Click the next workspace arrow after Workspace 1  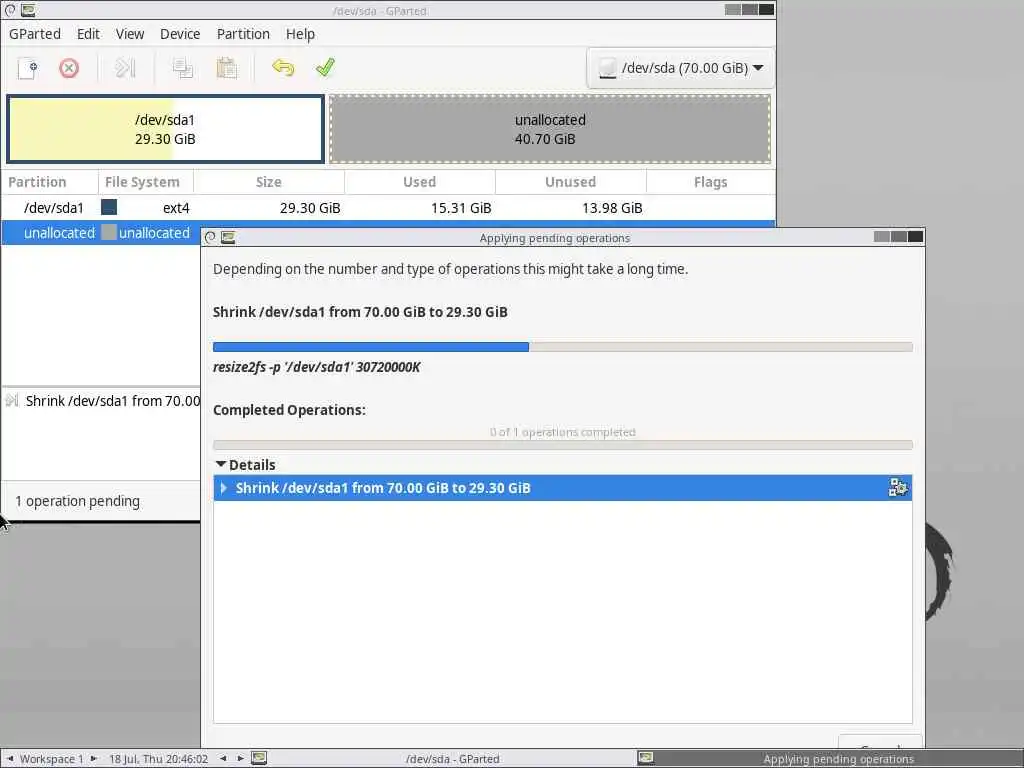coord(94,759)
